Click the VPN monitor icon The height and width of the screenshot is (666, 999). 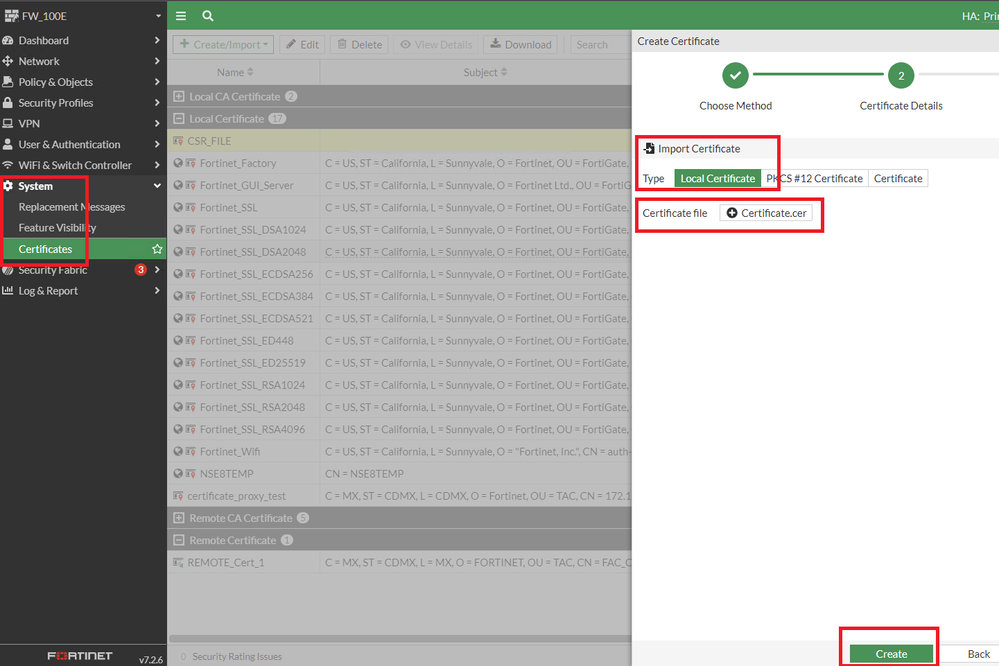point(8,123)
